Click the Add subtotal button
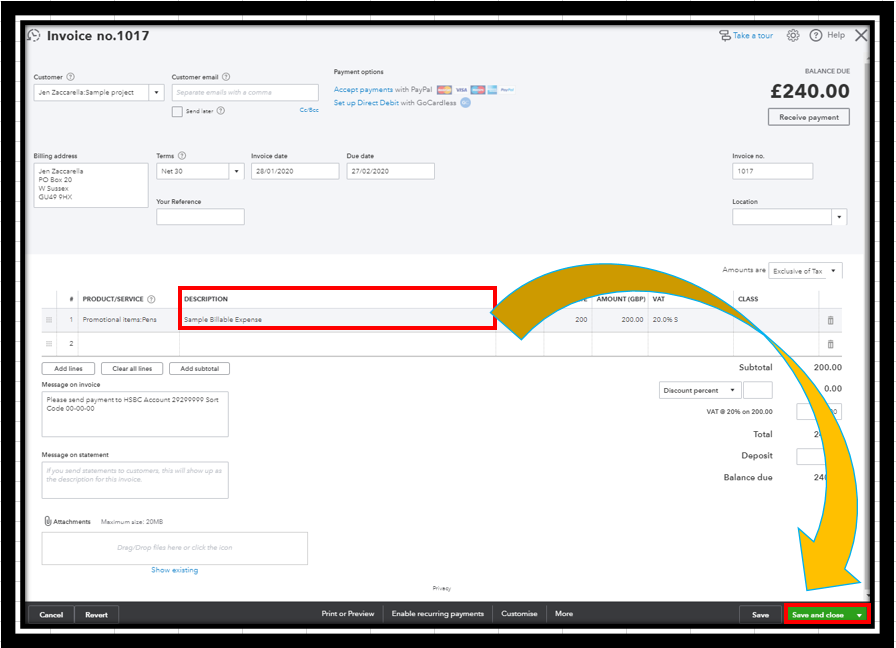 coord(199,369)
